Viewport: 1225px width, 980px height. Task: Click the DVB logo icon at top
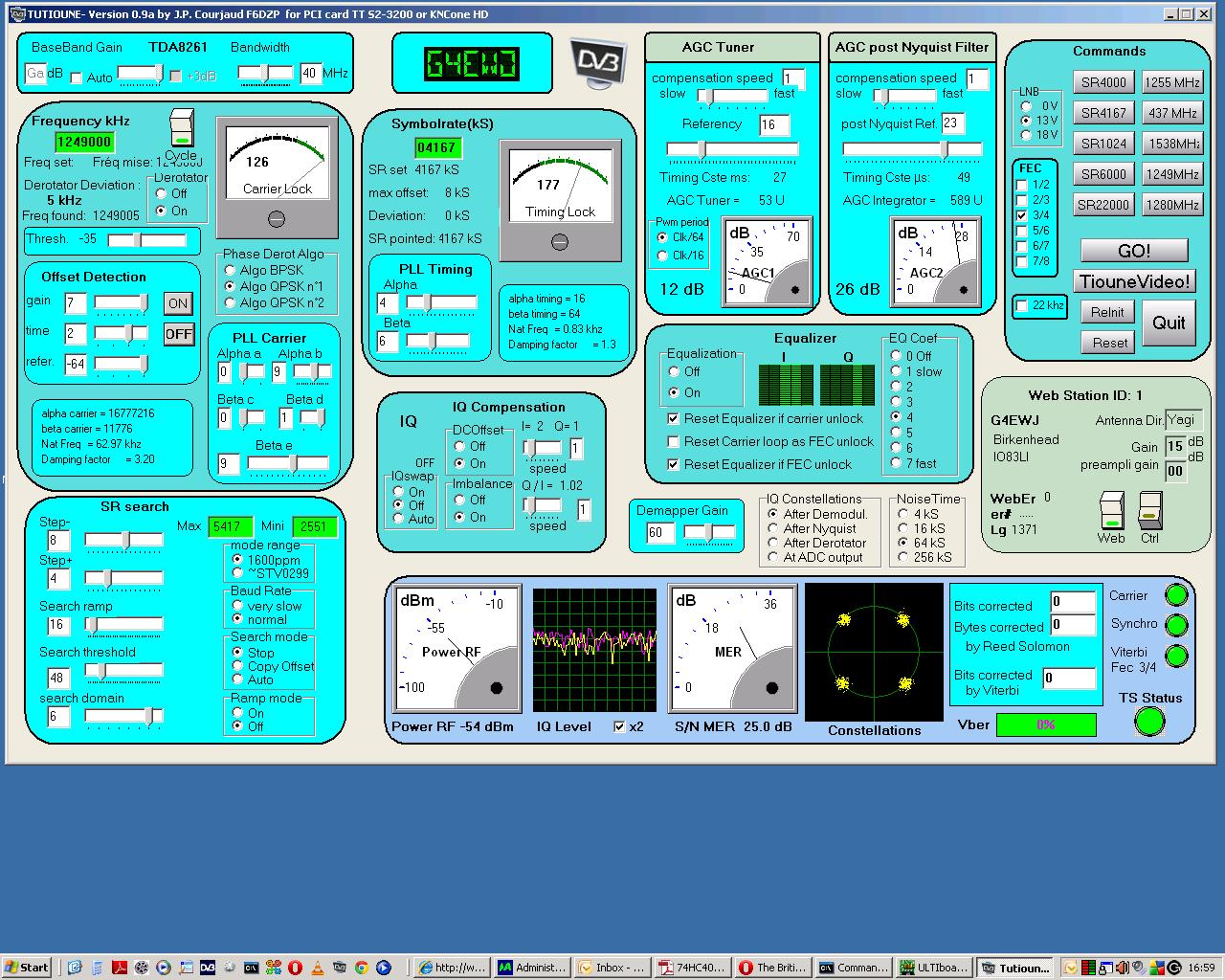click(x=600, y=64)
